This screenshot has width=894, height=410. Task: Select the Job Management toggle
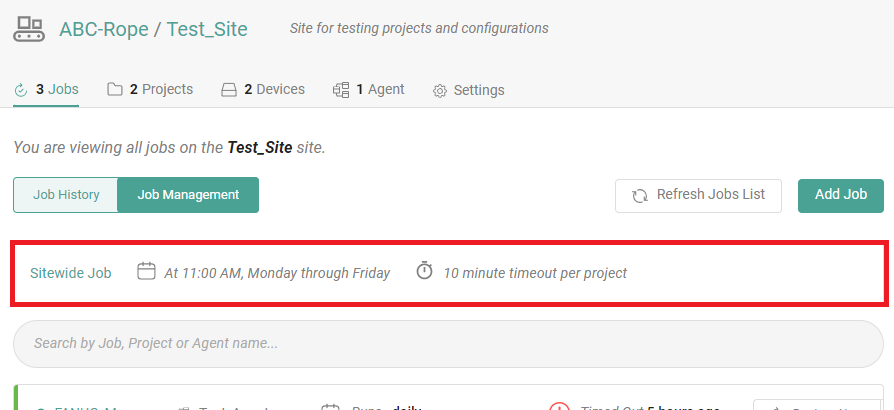(188, 195)
